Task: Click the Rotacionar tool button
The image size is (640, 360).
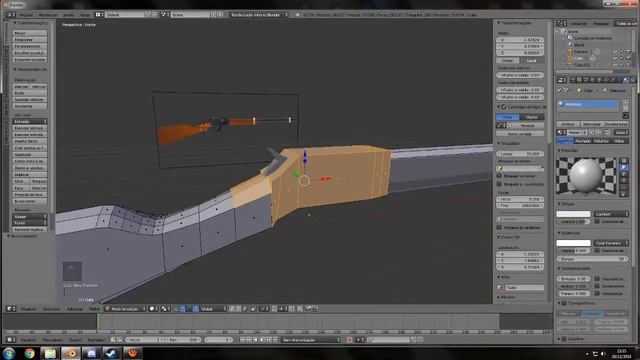Action: pos(29,40)
